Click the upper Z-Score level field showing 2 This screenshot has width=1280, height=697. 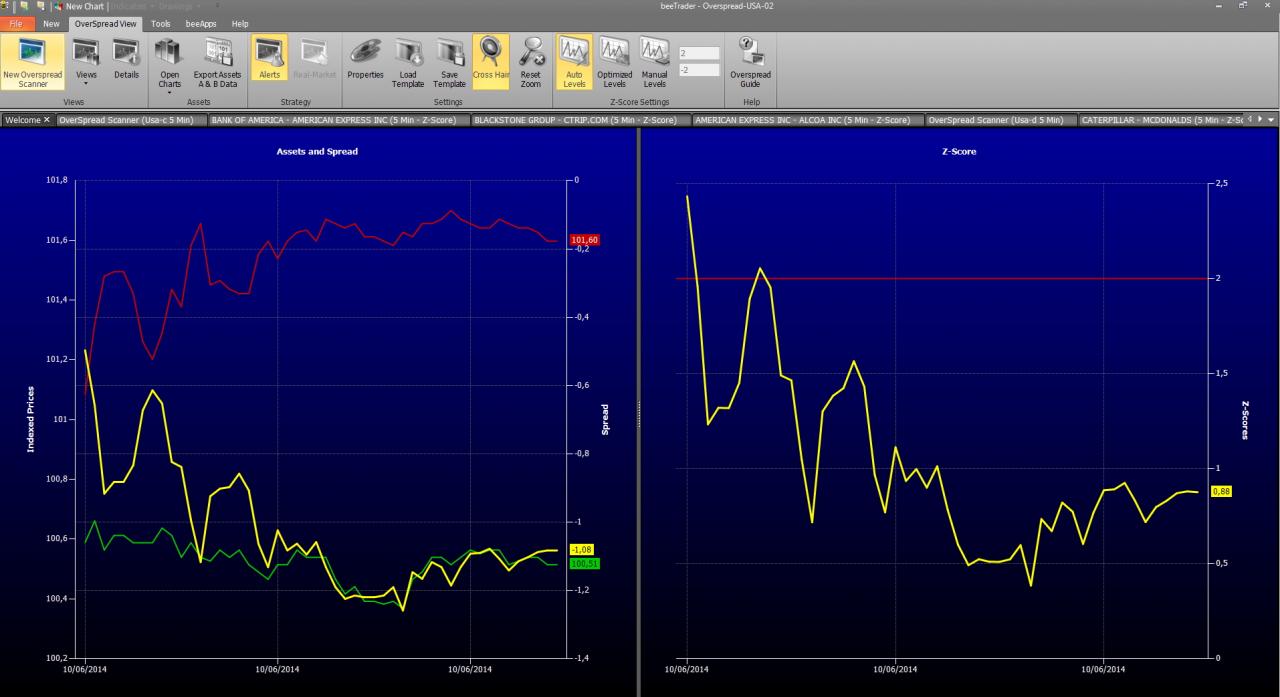pyautogui.click(x=699, y=53)
